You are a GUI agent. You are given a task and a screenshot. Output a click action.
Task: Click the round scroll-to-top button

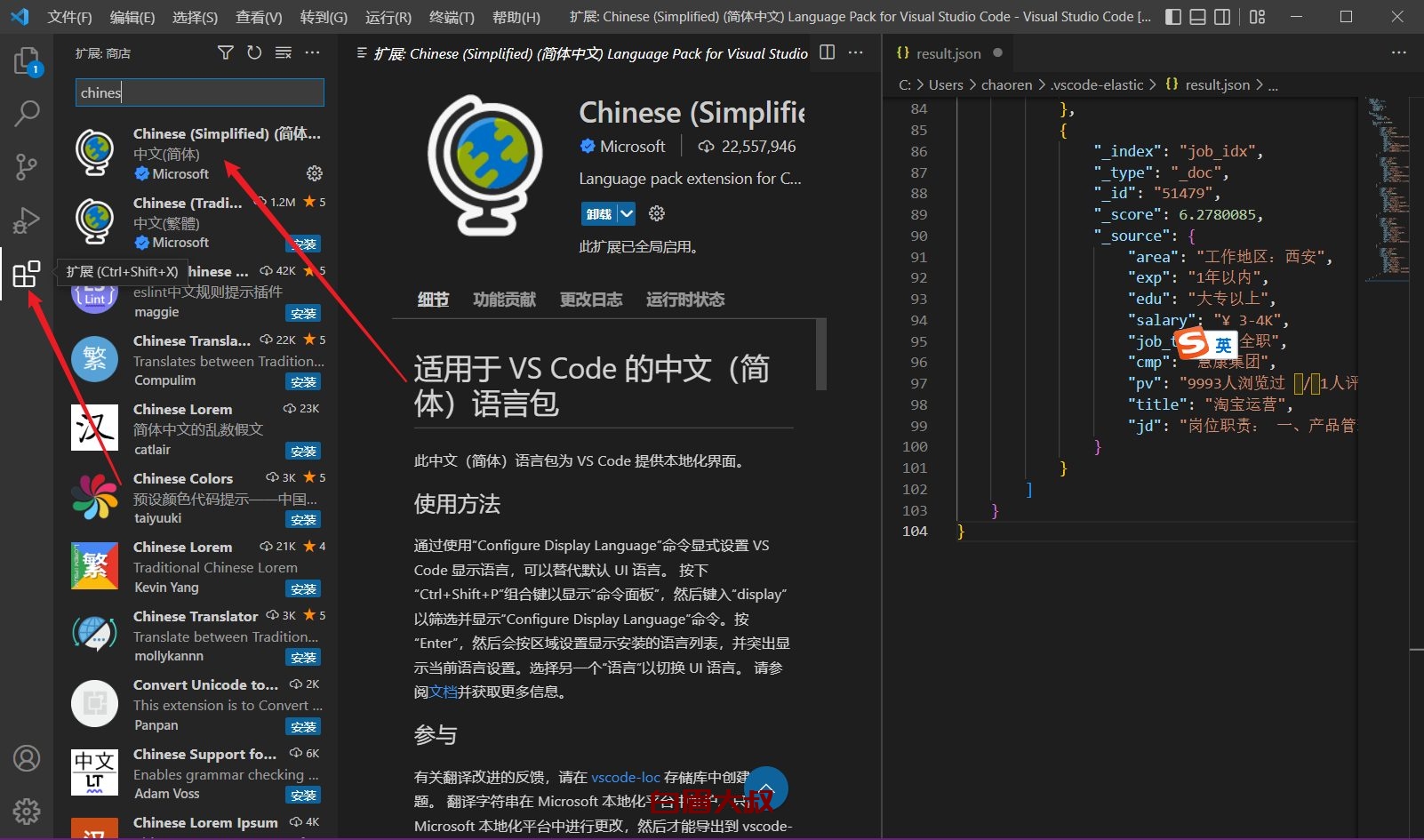[x=766, y=788]
